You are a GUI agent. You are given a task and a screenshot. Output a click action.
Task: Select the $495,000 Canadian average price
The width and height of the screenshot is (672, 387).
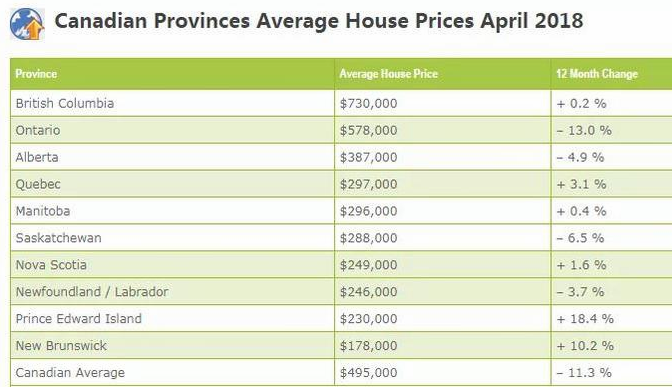369,372
